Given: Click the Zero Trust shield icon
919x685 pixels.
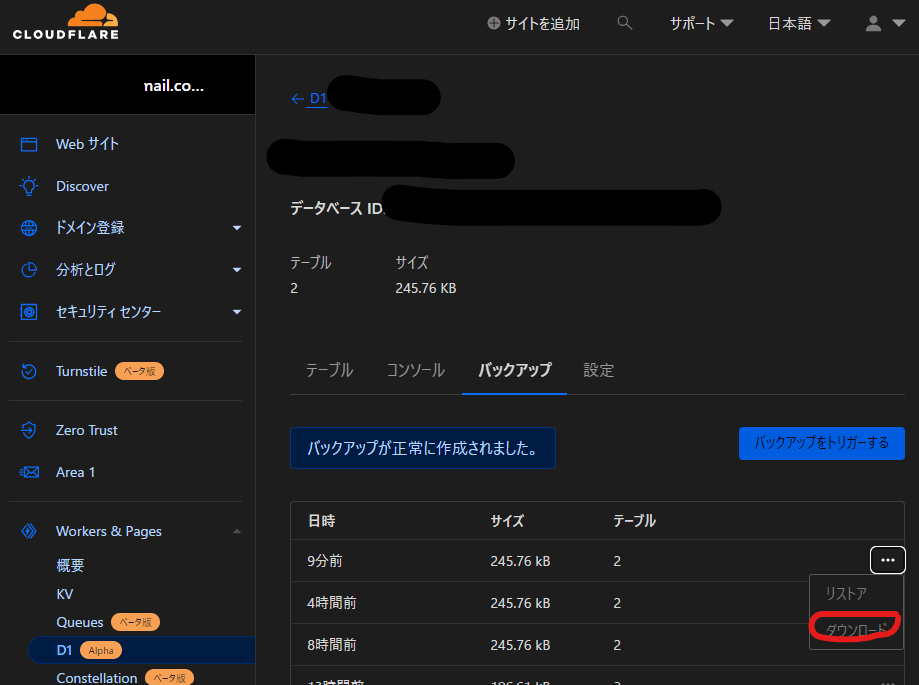Looking at the screenshot, I should coord(29,430).
